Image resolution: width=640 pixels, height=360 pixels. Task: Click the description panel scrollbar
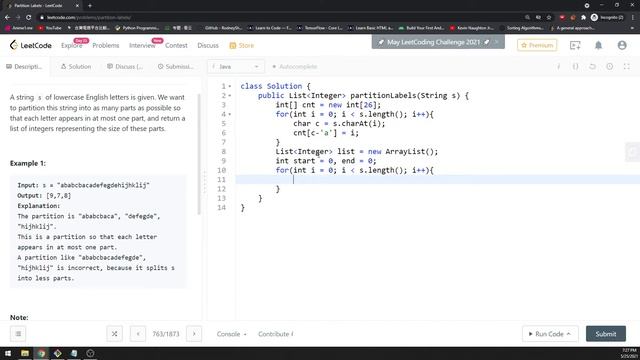coord(199,154)
